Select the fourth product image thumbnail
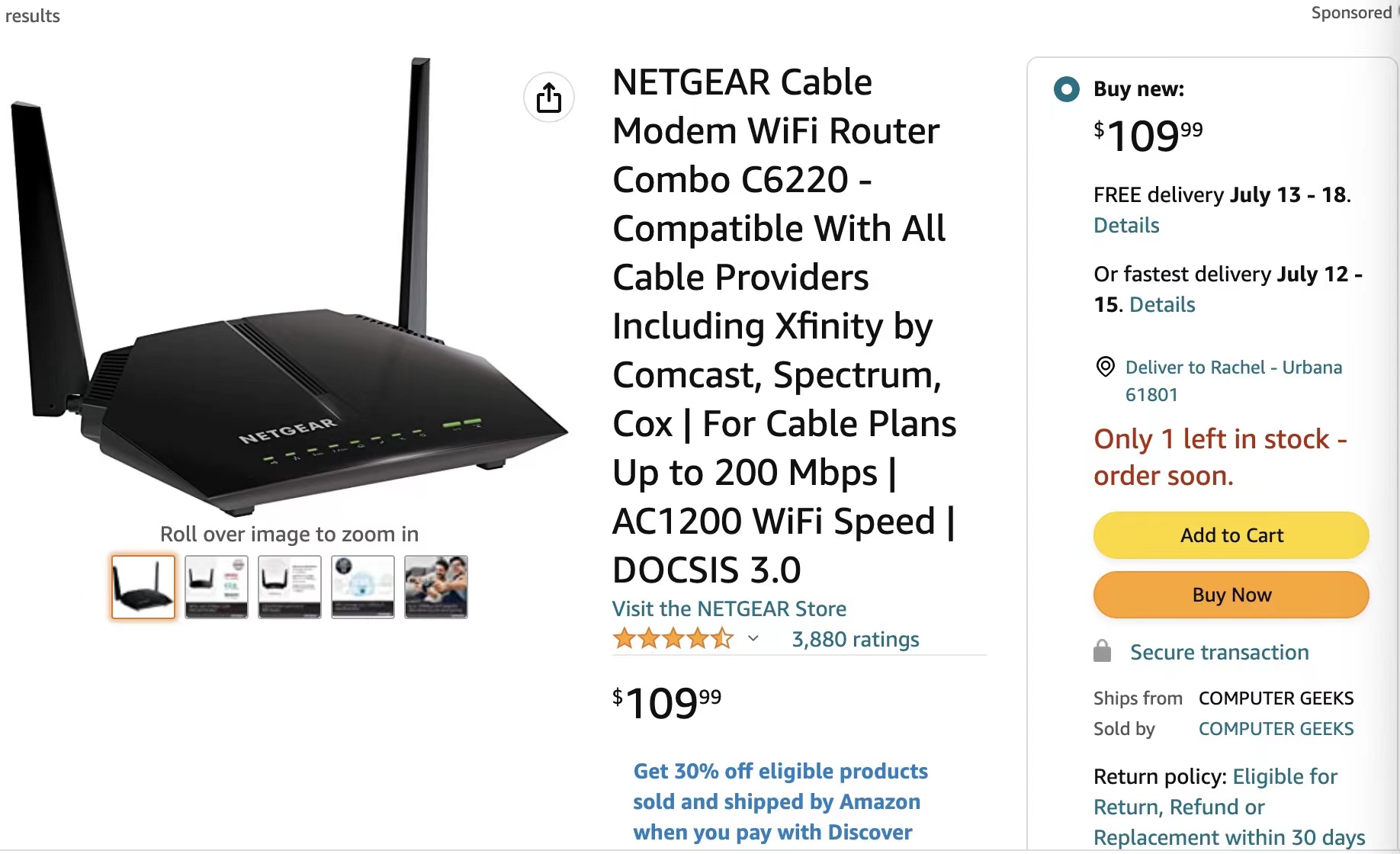The image size is (1400, 854). (363, 586)
